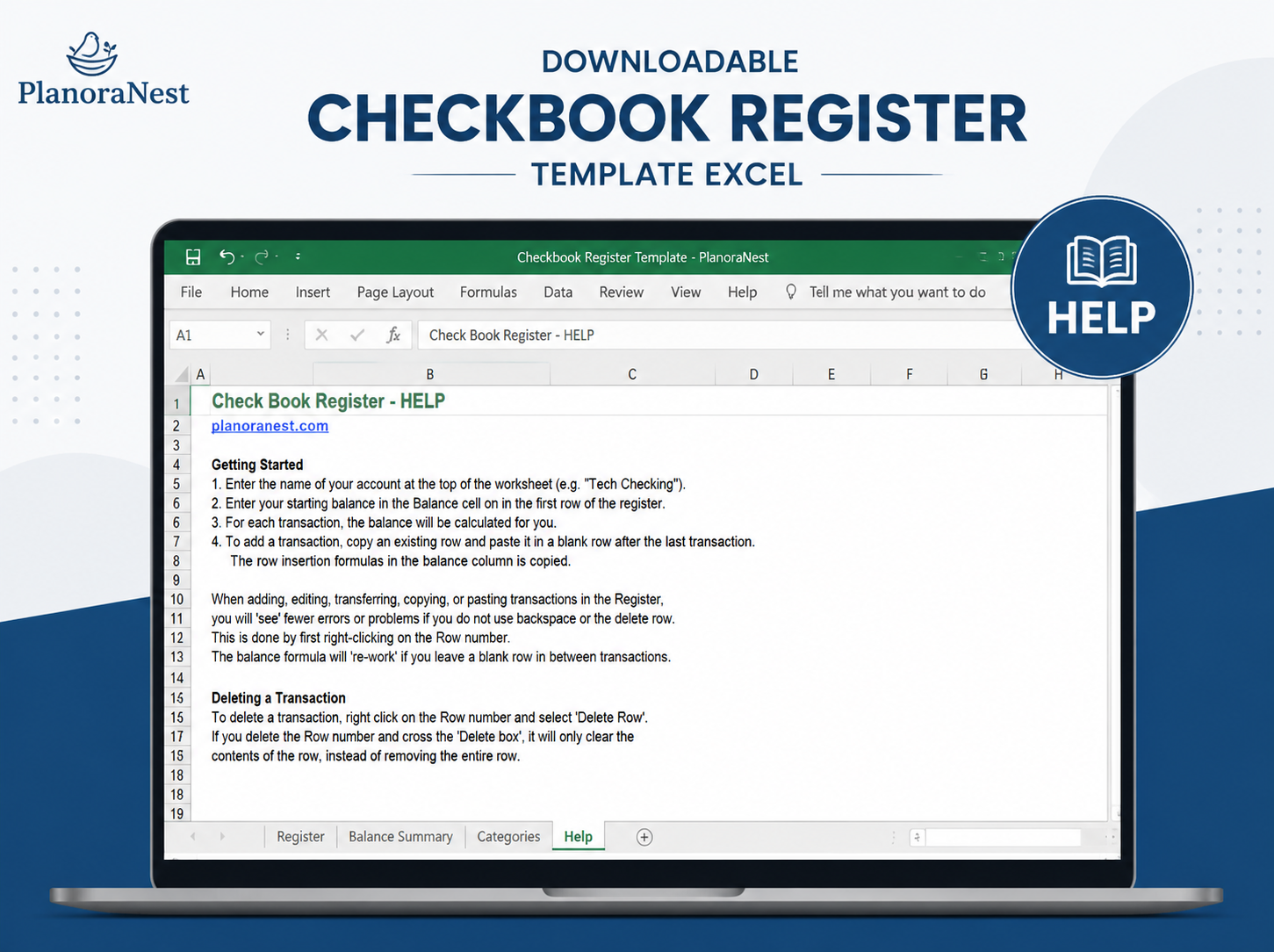1274x952 pixels.
Task: Select the Help sheet tab
Action: click(x=578, y=837)
